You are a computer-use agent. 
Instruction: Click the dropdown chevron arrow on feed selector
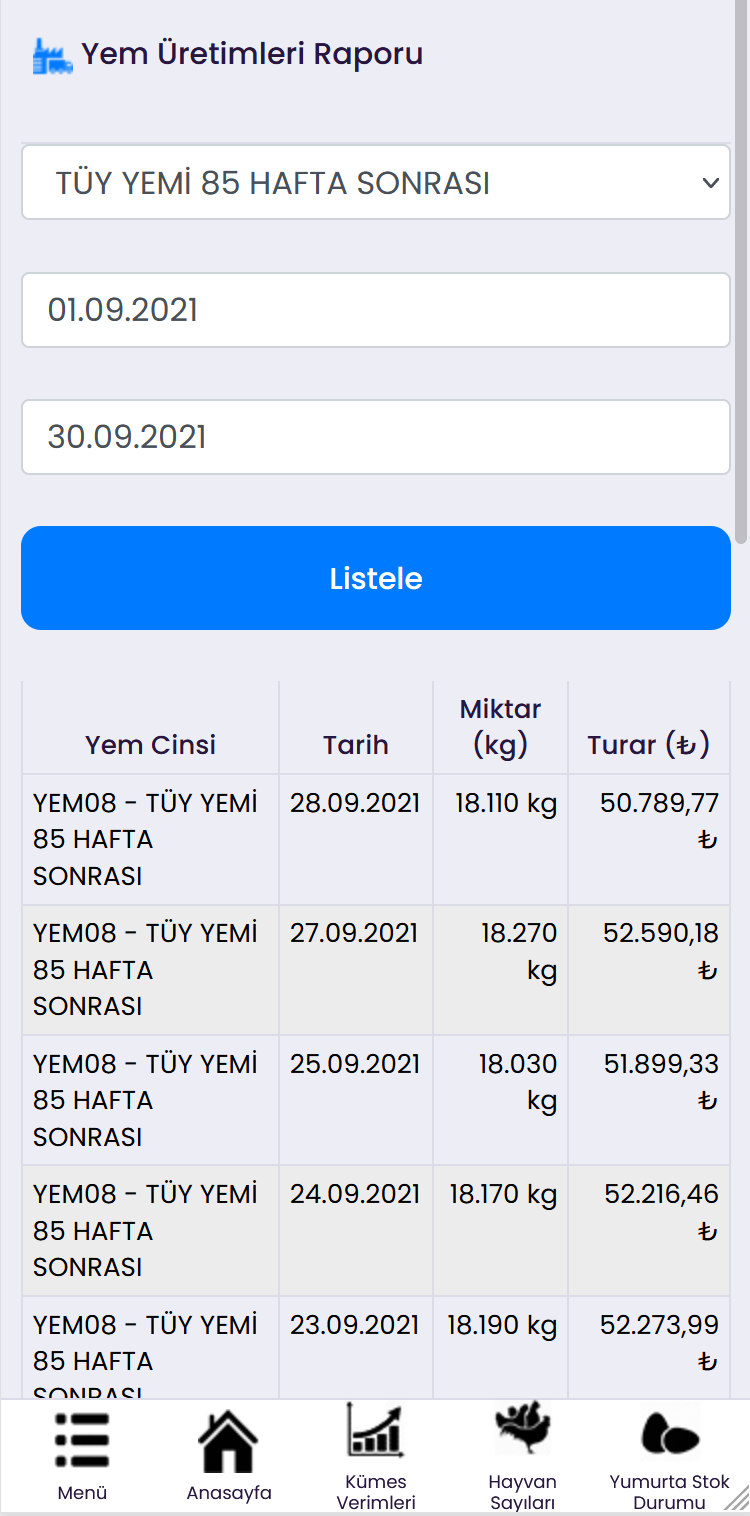pyautogui.click(x=710, y=183)
